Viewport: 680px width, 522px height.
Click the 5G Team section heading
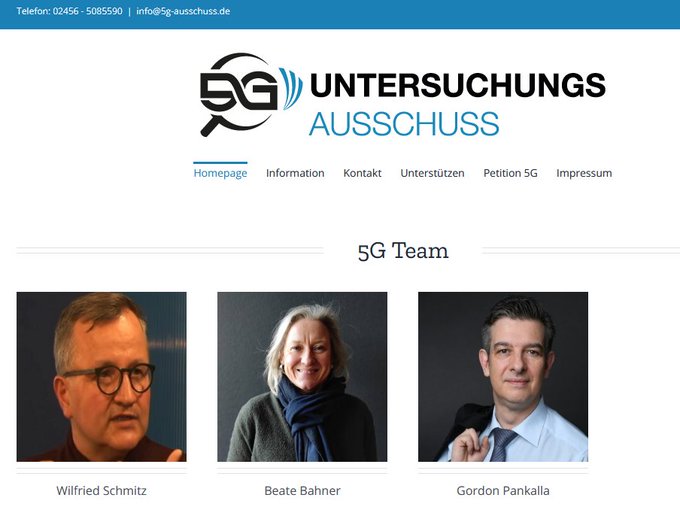[403, 251]
